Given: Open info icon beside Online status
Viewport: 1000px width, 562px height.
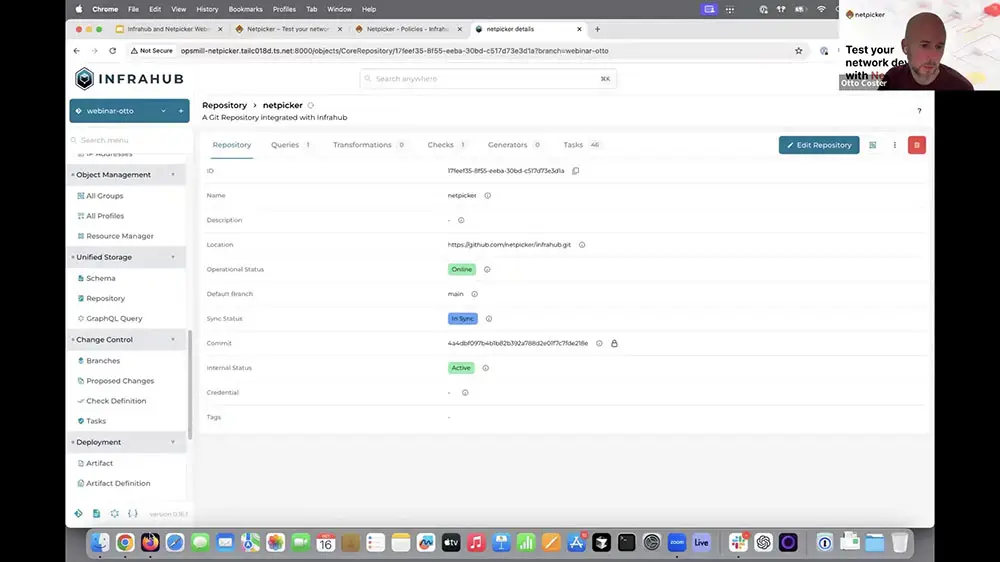Looking at the screenshot, I should click(487, 269).
